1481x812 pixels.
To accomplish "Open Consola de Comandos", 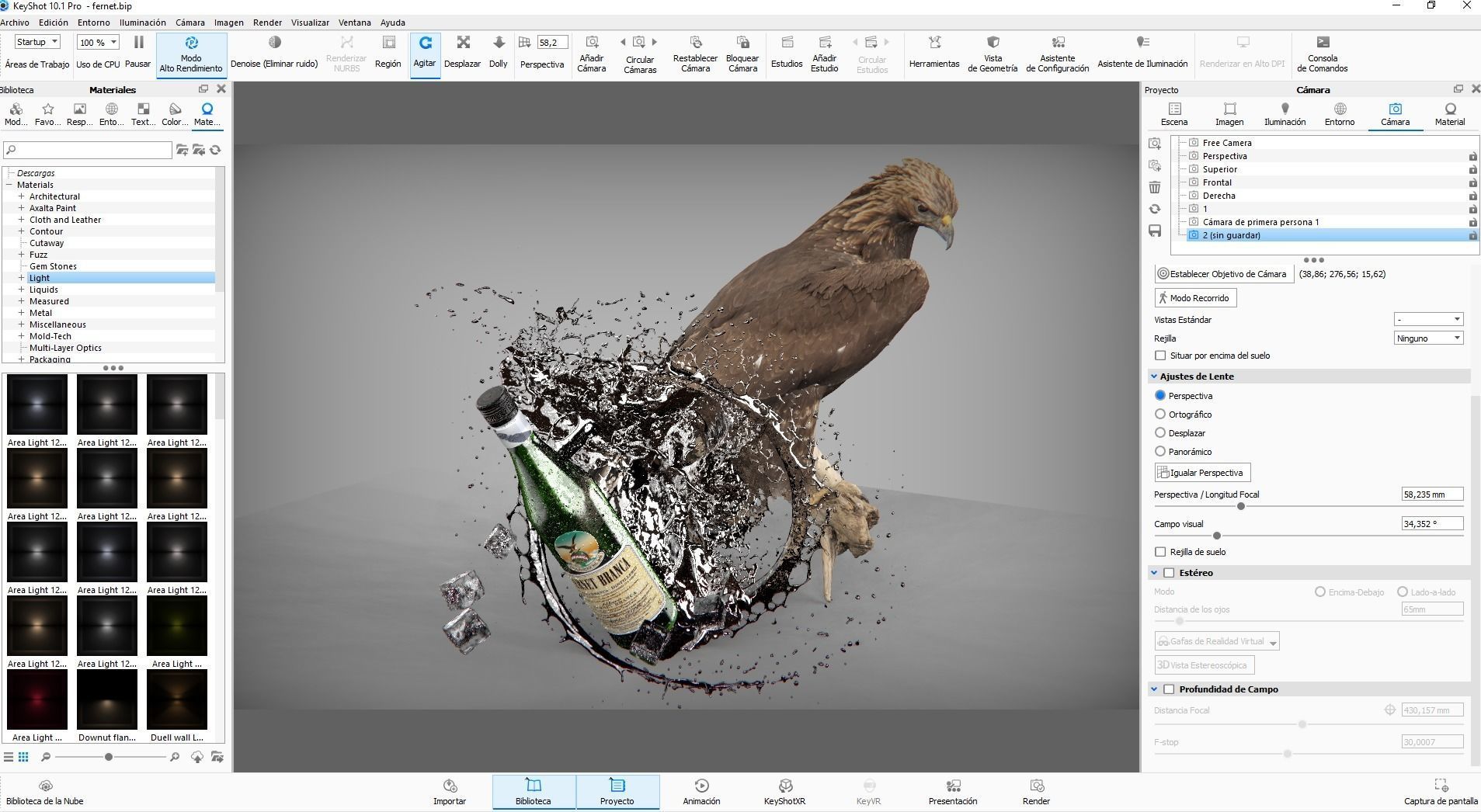I will 1323,54.
